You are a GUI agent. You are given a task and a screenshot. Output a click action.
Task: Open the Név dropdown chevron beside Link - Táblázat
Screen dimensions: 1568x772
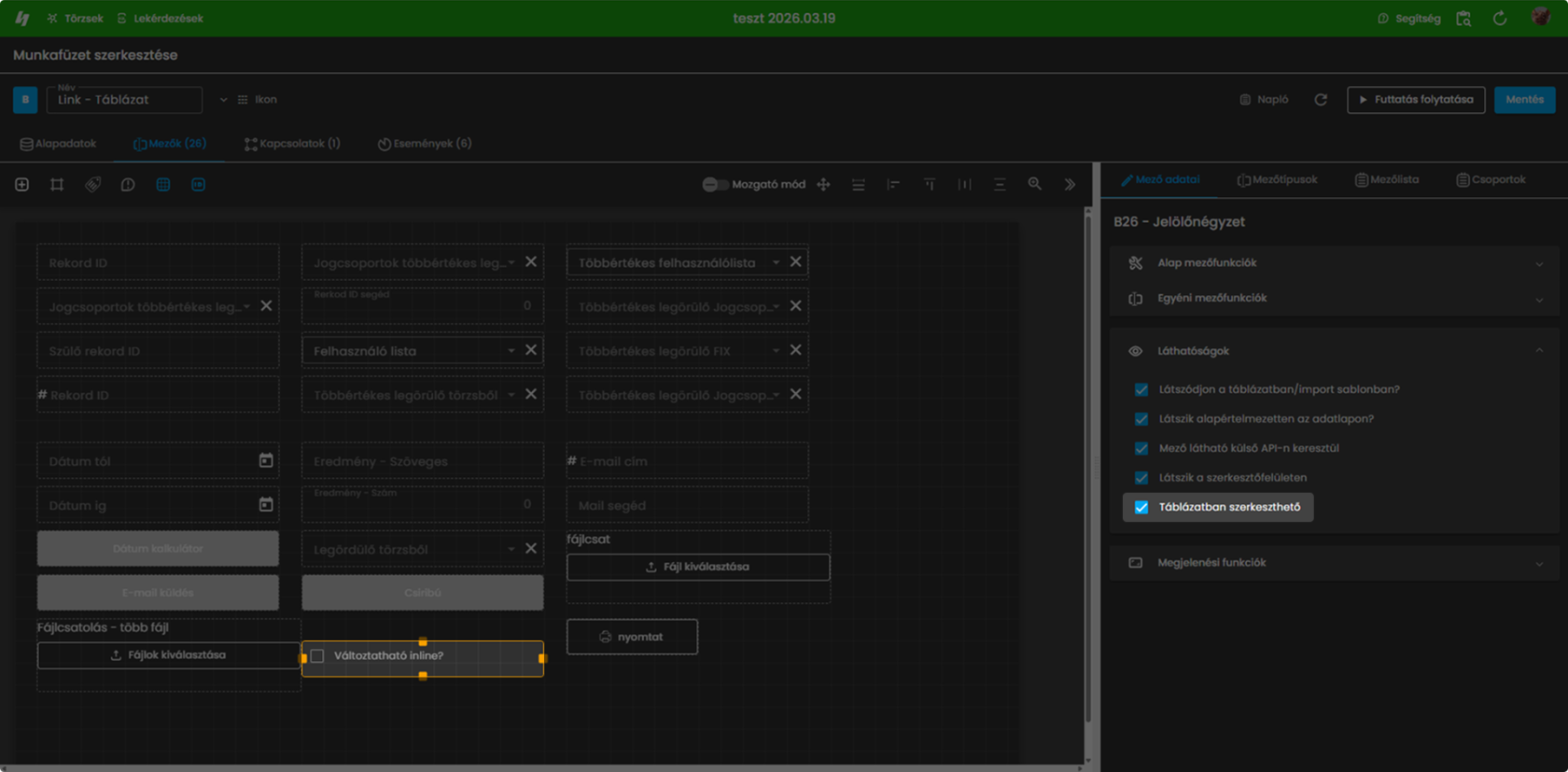pyautogui.click(x=223, y=100)
